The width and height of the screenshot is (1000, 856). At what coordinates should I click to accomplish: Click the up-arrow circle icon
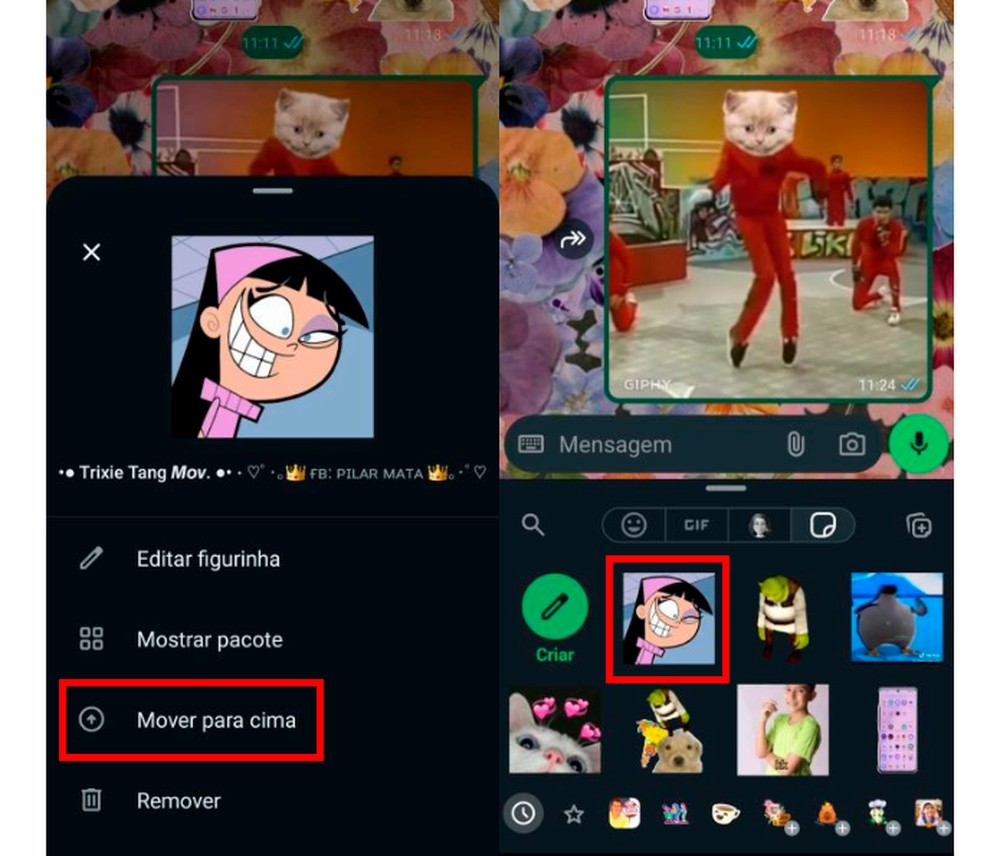click(x=91, y=719)
